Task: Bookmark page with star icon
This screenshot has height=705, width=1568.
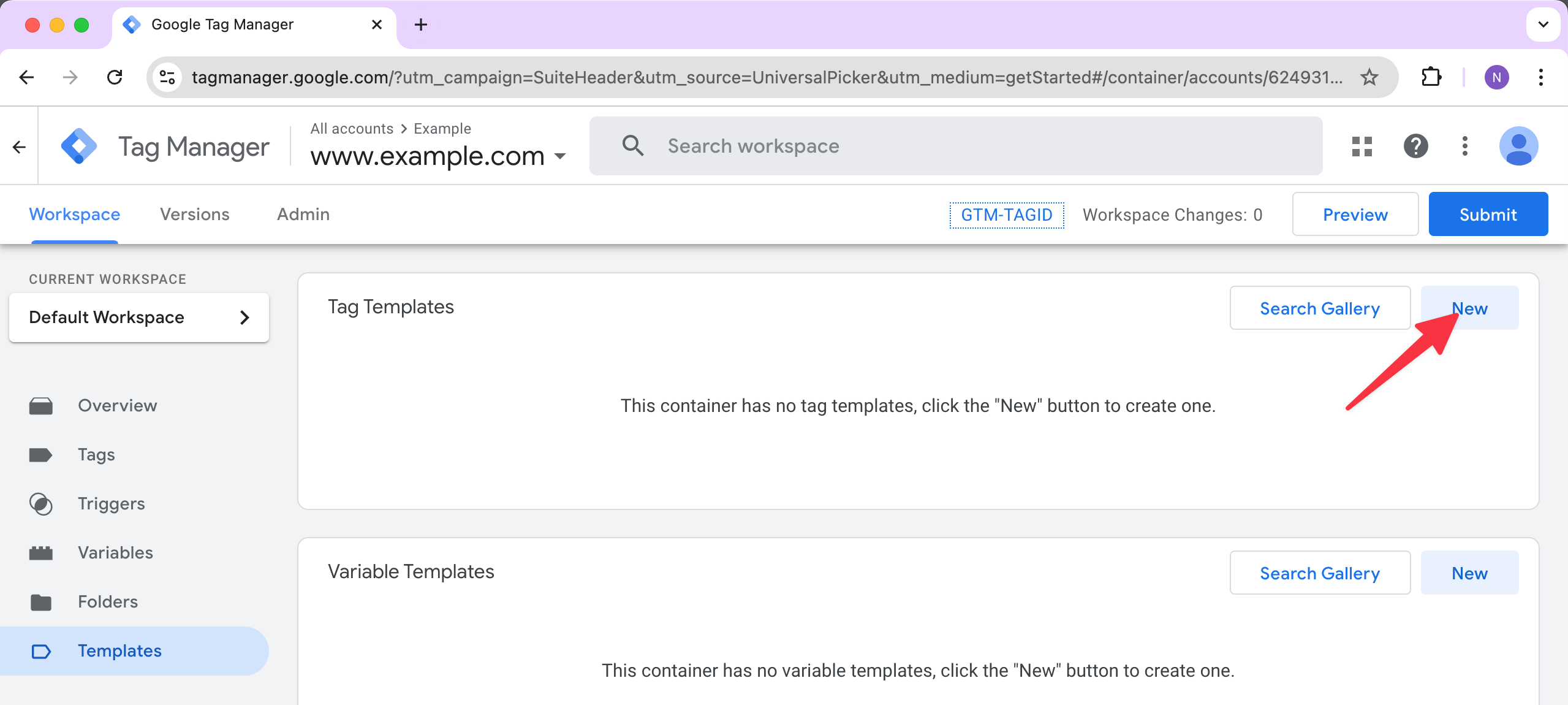Action: pyautogui.click(x=1369, y=77)
